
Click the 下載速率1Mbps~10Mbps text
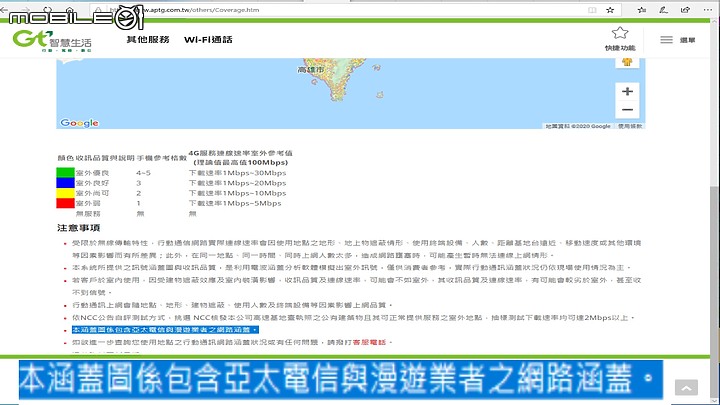(x=237, y=193)
